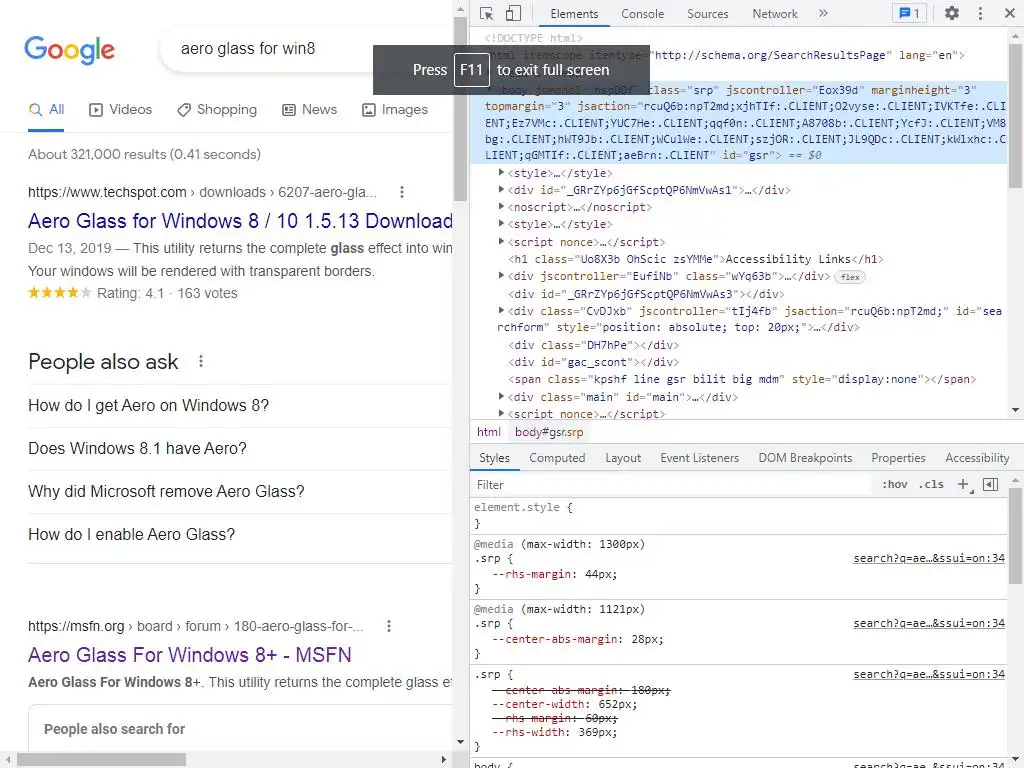Expand the noscript node

pos(501,206)
